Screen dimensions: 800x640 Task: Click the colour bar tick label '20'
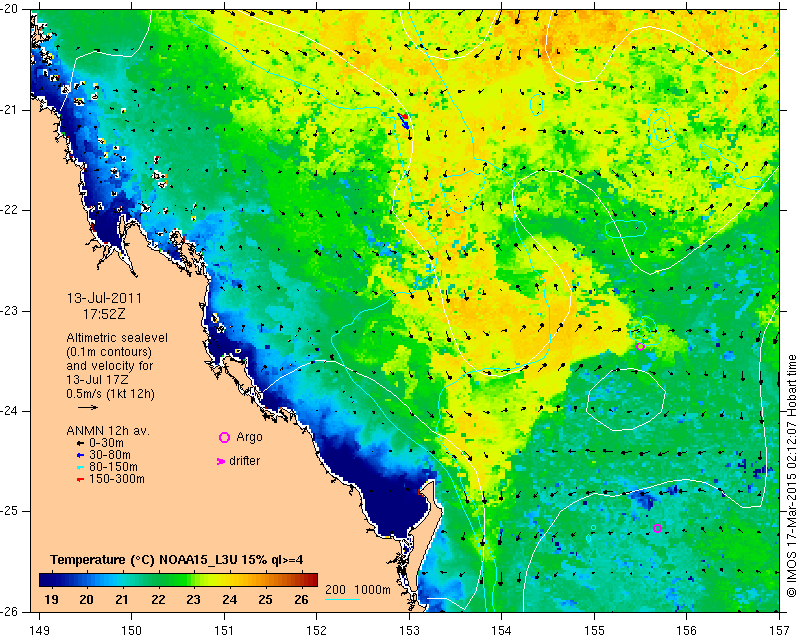[x=87, y=600]
